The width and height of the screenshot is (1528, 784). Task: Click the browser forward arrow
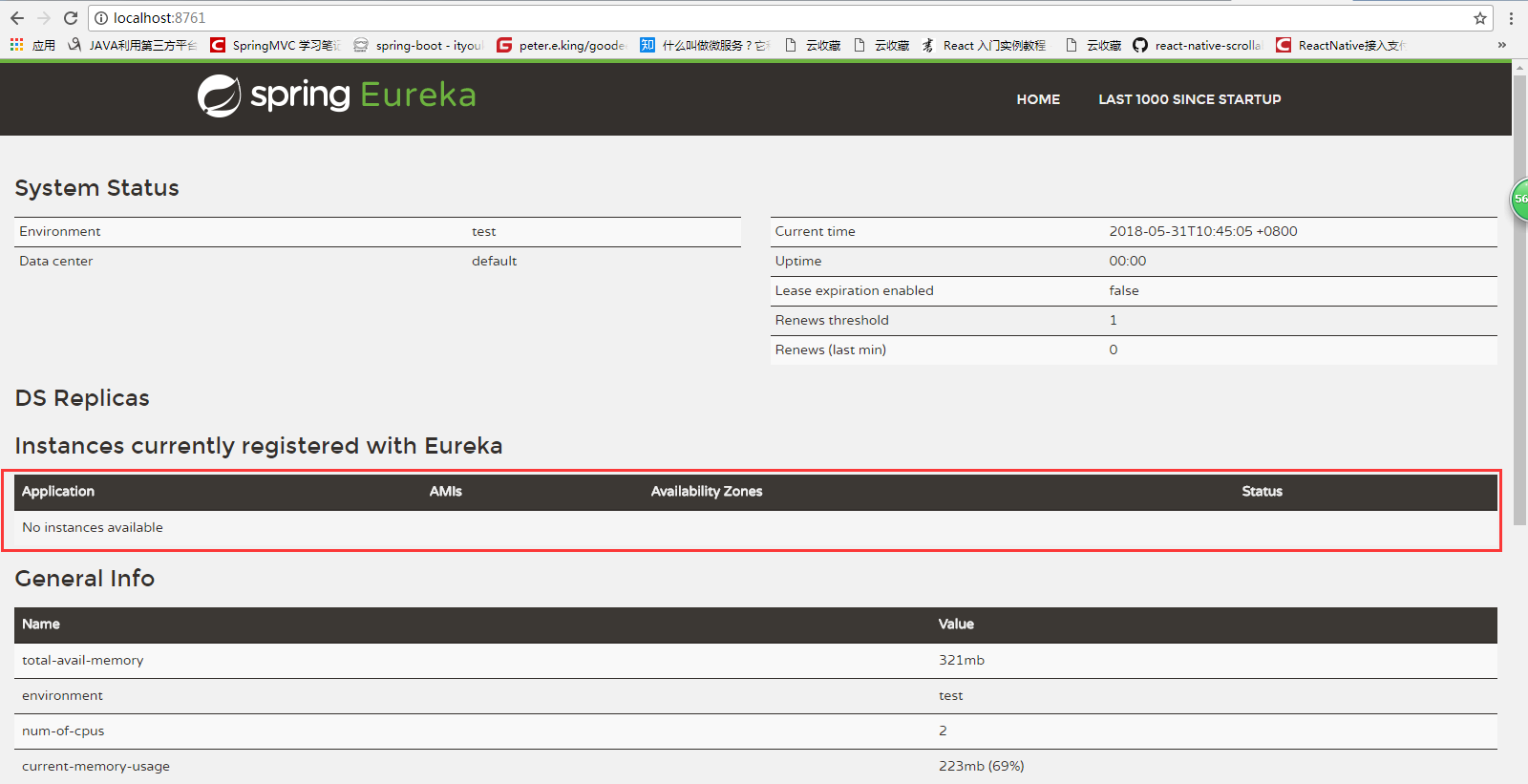click(x=44, y=18)
